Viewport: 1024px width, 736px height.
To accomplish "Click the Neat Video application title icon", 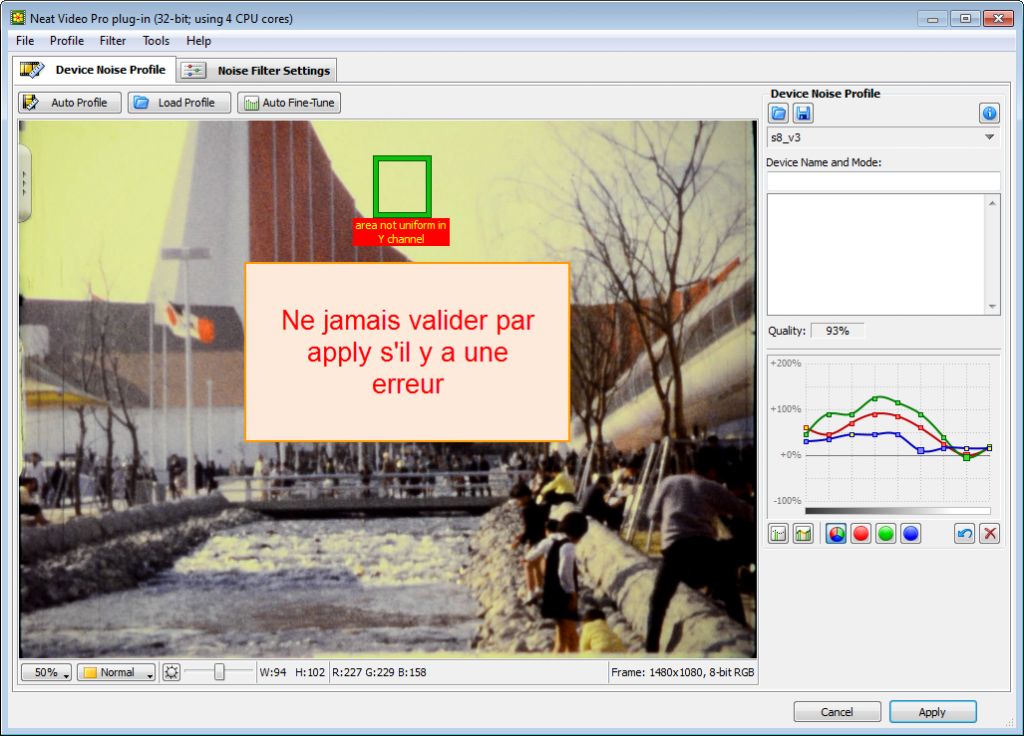I will click(x=18, y=18).
